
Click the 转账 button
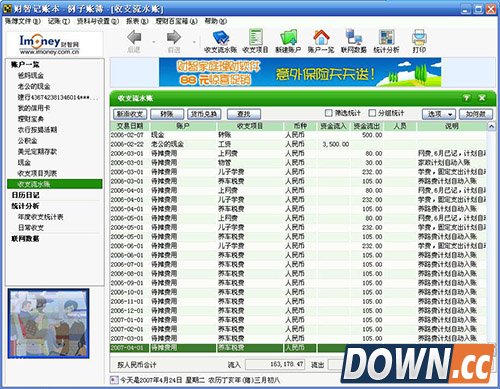pyautogui.click(x=167, y=114)
